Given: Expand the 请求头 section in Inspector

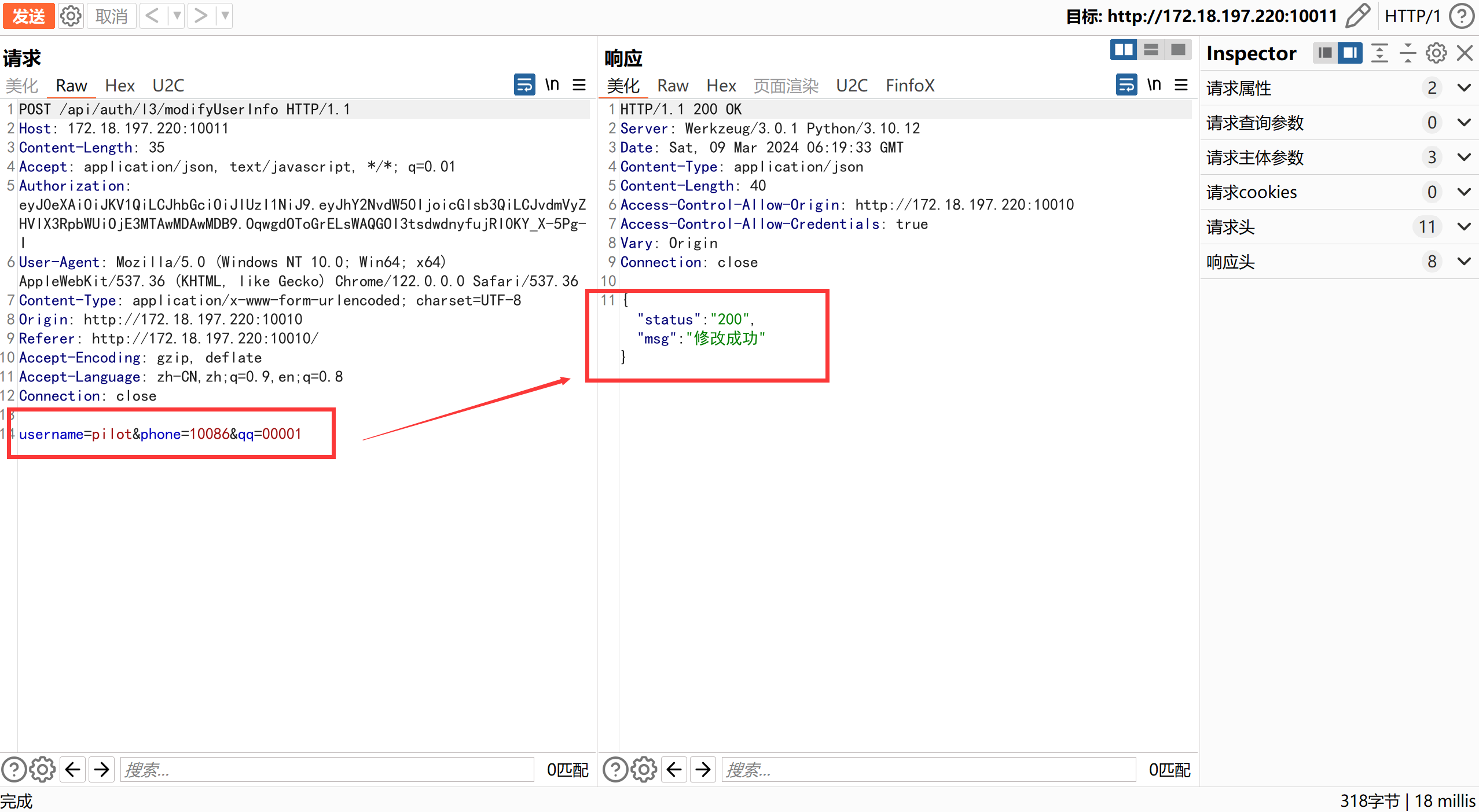Looking at the screenshot, I should click(1464, 227).
